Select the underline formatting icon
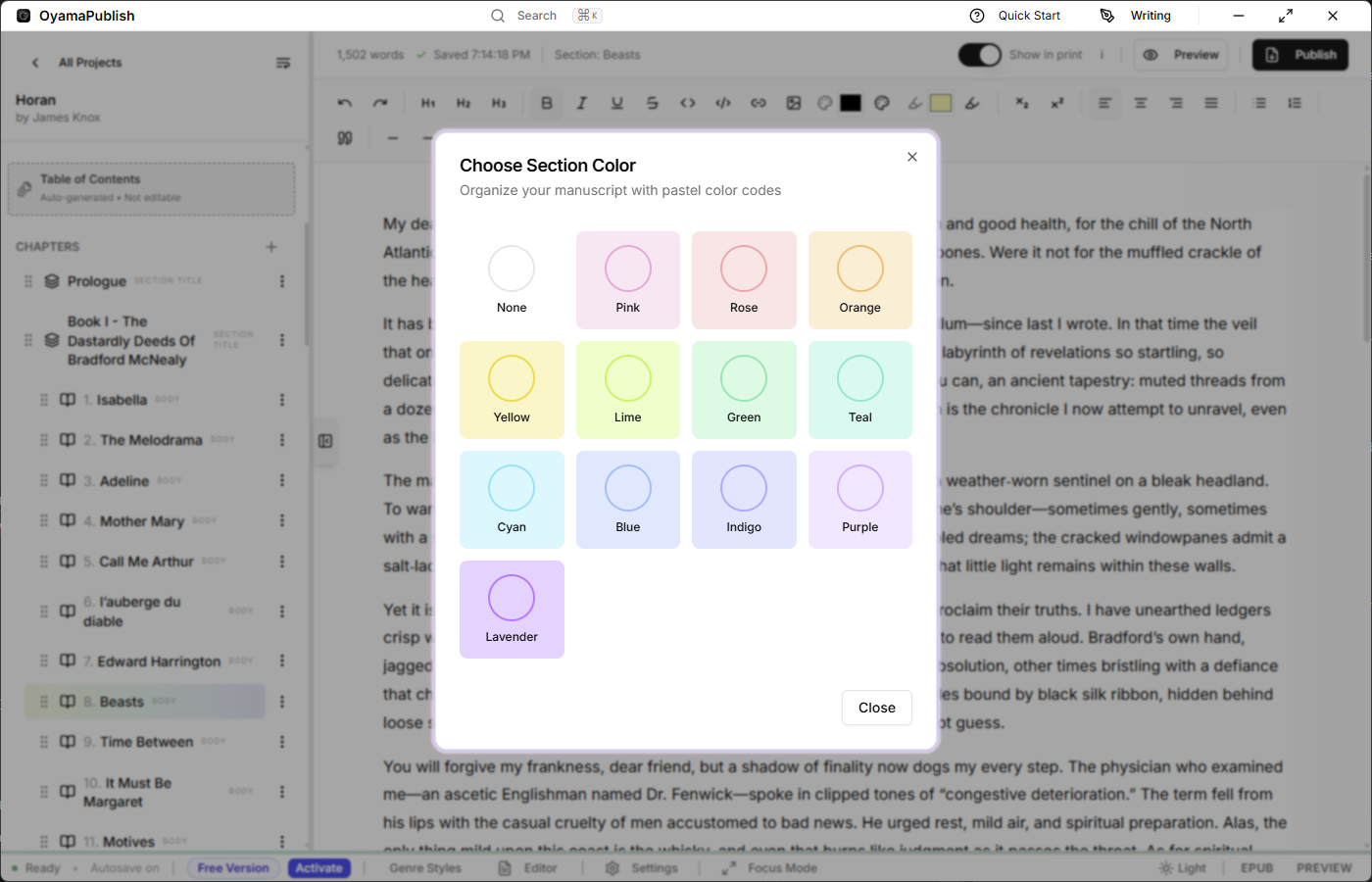Screen dimensions: 1372x882 [617, 102]
